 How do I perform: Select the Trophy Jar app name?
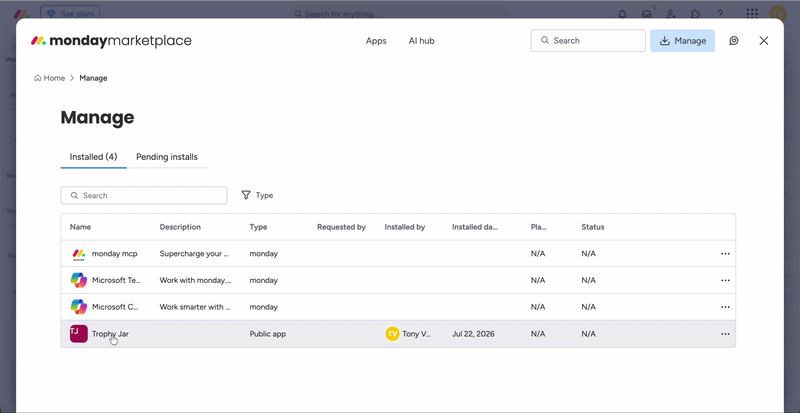click(x=110, y=334)
